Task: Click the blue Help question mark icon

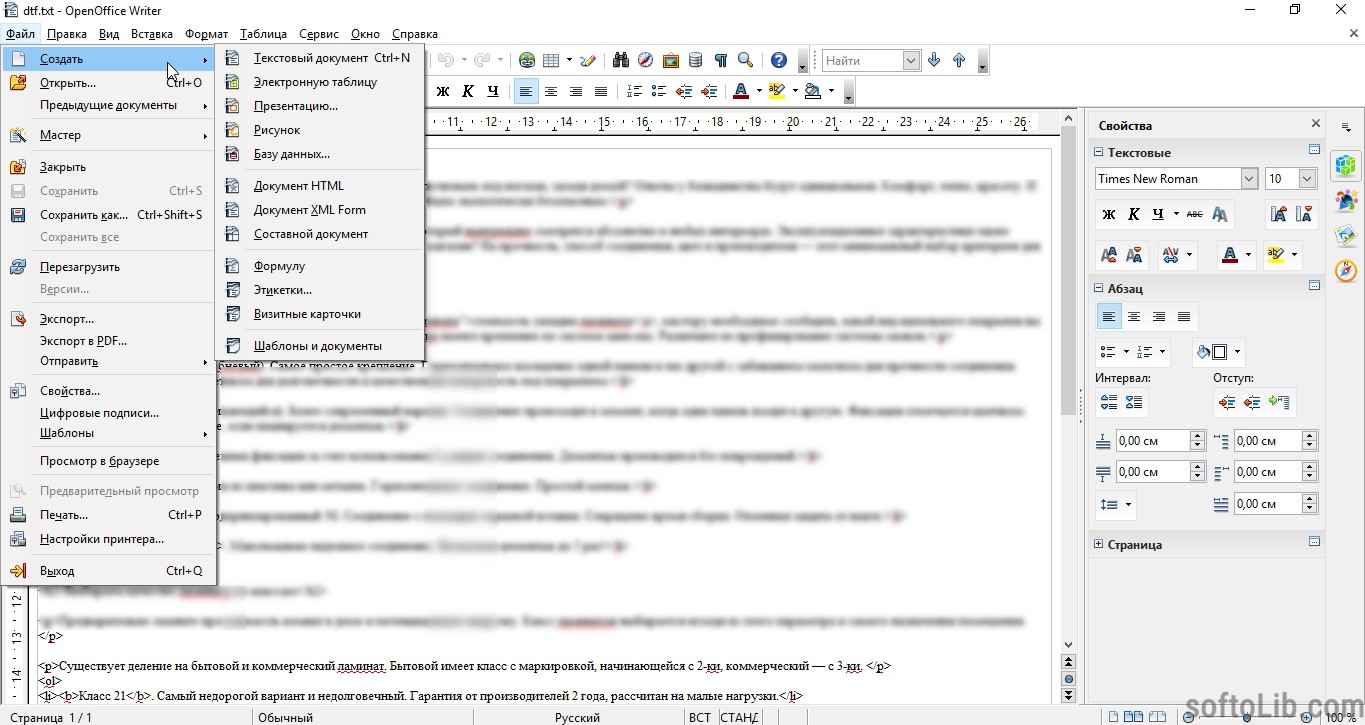Action: click(779, 60)
